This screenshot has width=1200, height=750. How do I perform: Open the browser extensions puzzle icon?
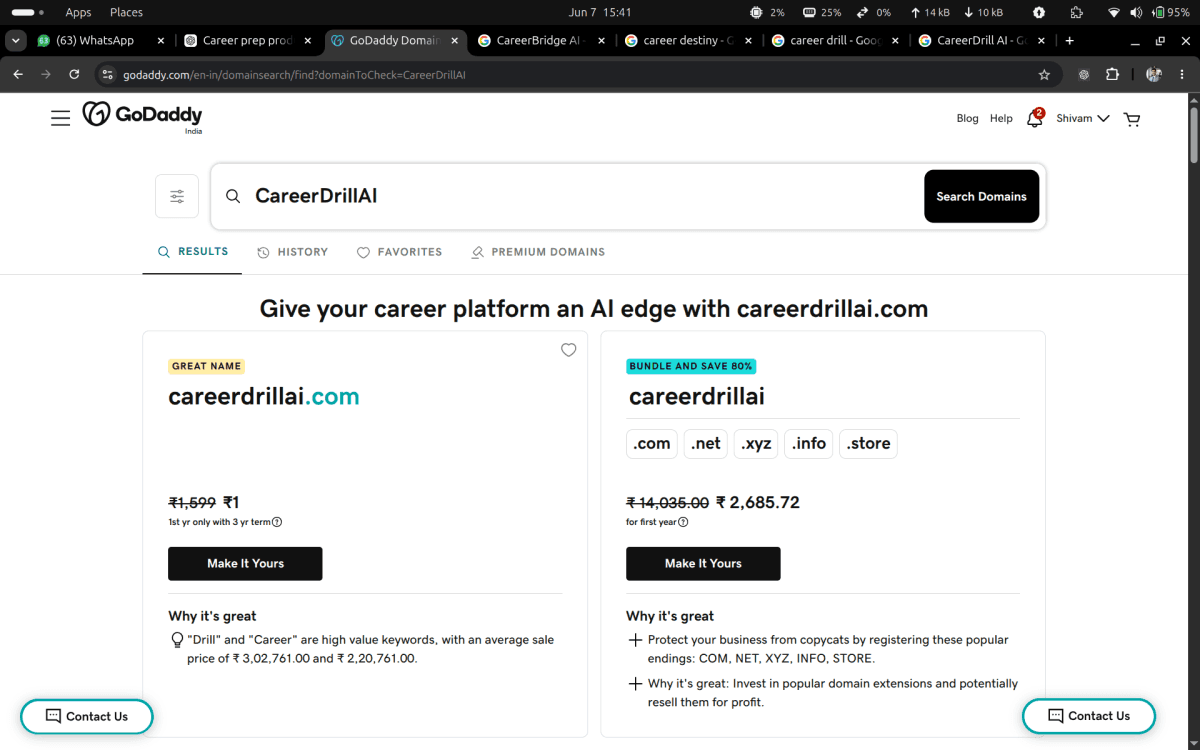(1112, 74)
